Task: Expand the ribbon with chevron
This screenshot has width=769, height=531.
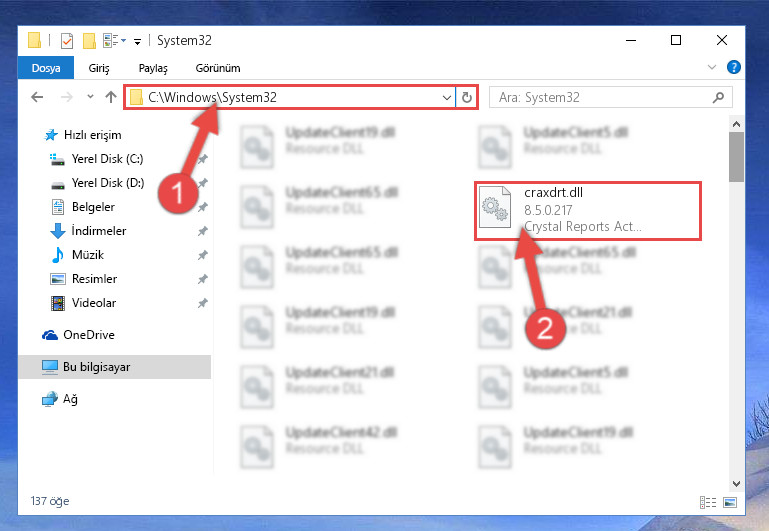Action: coord(712,67)
